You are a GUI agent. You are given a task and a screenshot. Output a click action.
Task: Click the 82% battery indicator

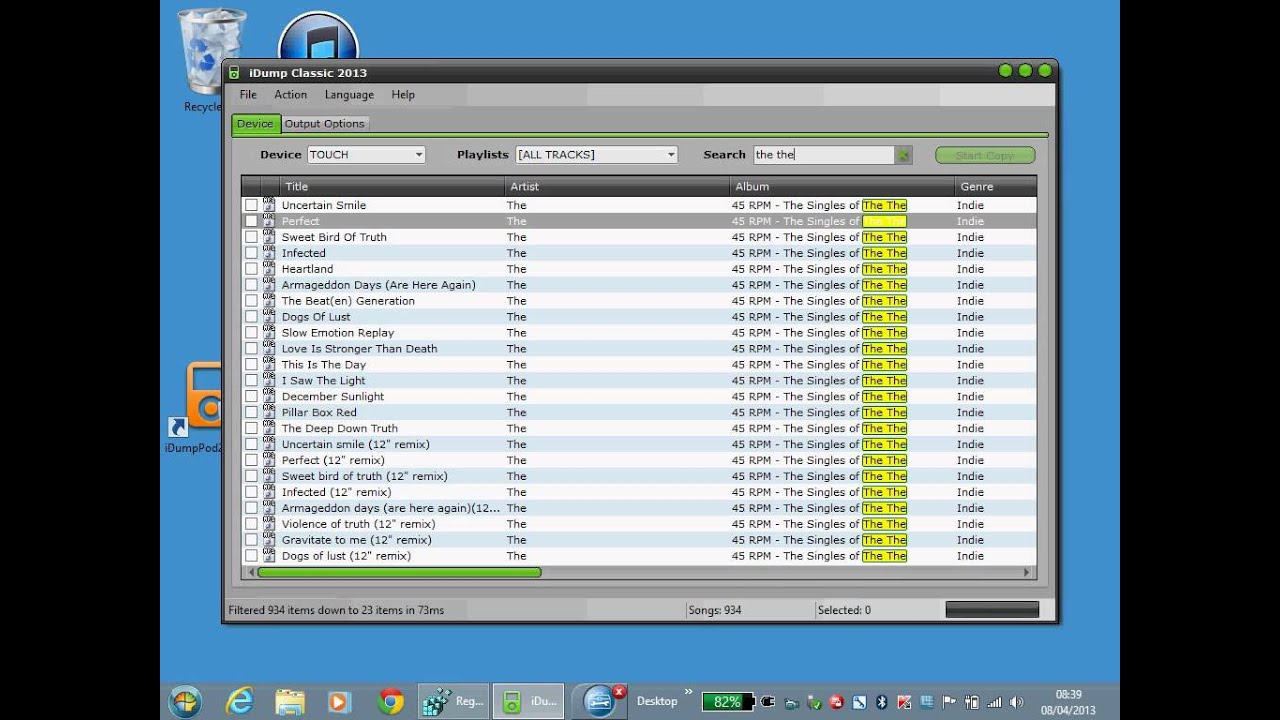click(727, 702)
